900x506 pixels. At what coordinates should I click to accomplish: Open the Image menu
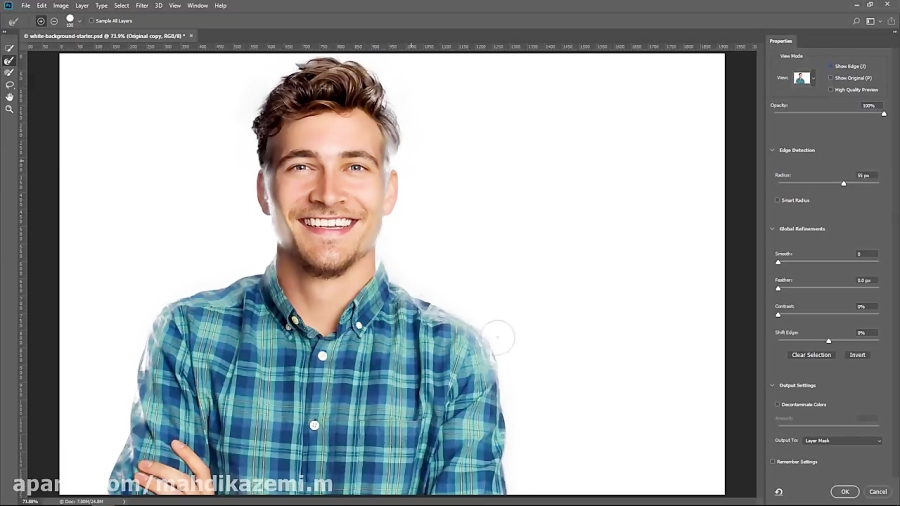tap(61, 6)
